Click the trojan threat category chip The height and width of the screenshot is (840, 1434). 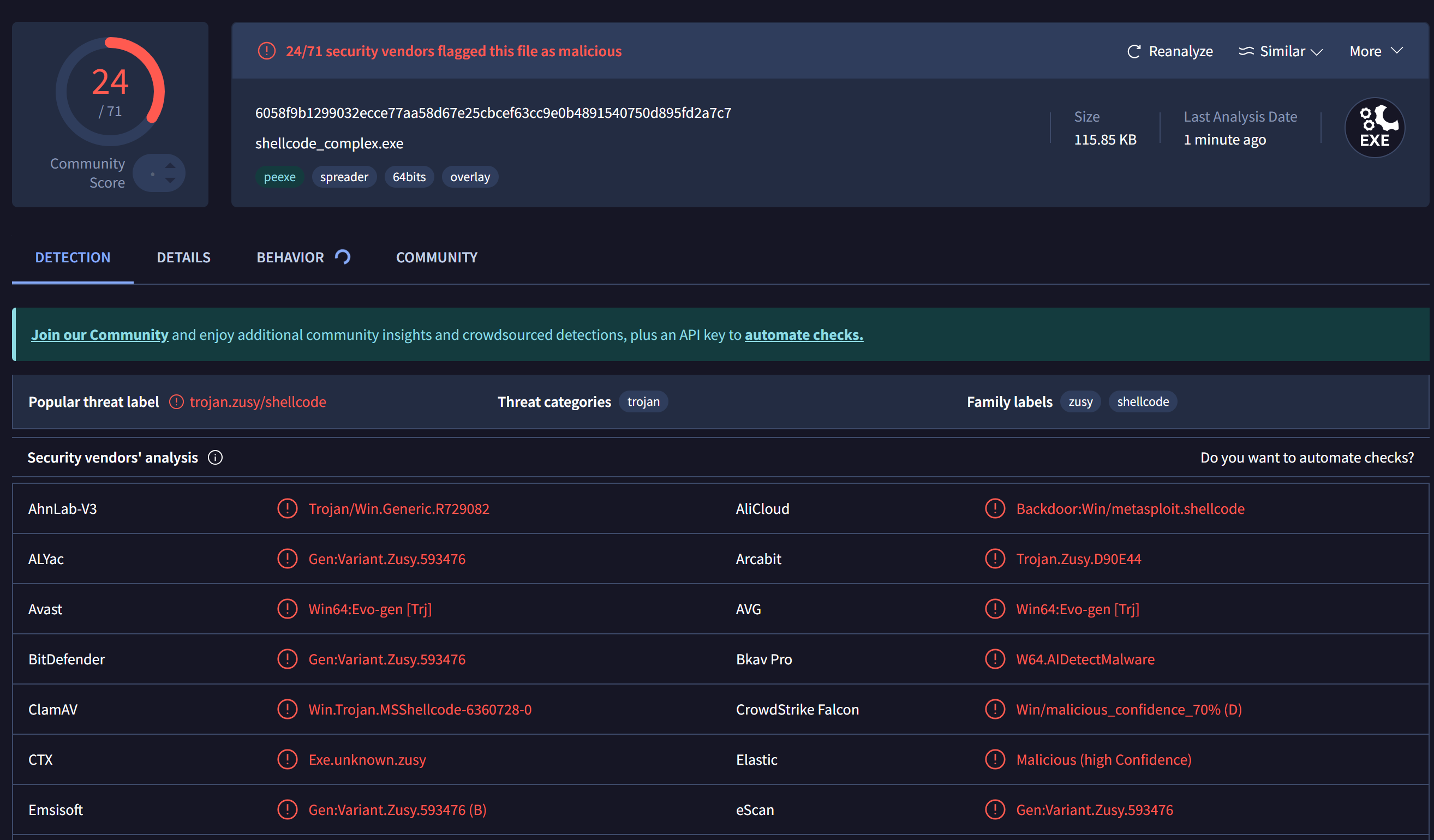coord(643,402)
